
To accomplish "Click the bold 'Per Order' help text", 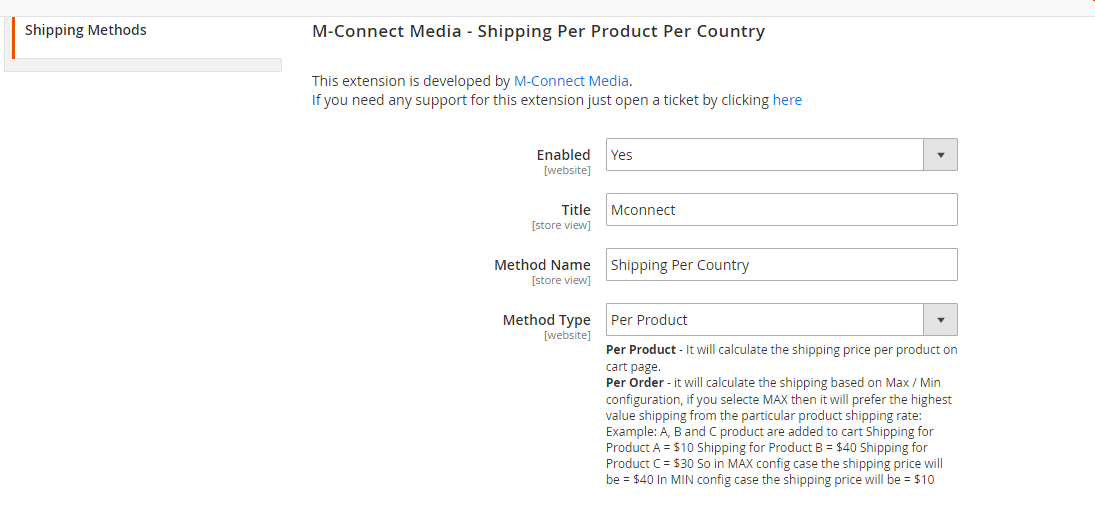I will 634,383.
